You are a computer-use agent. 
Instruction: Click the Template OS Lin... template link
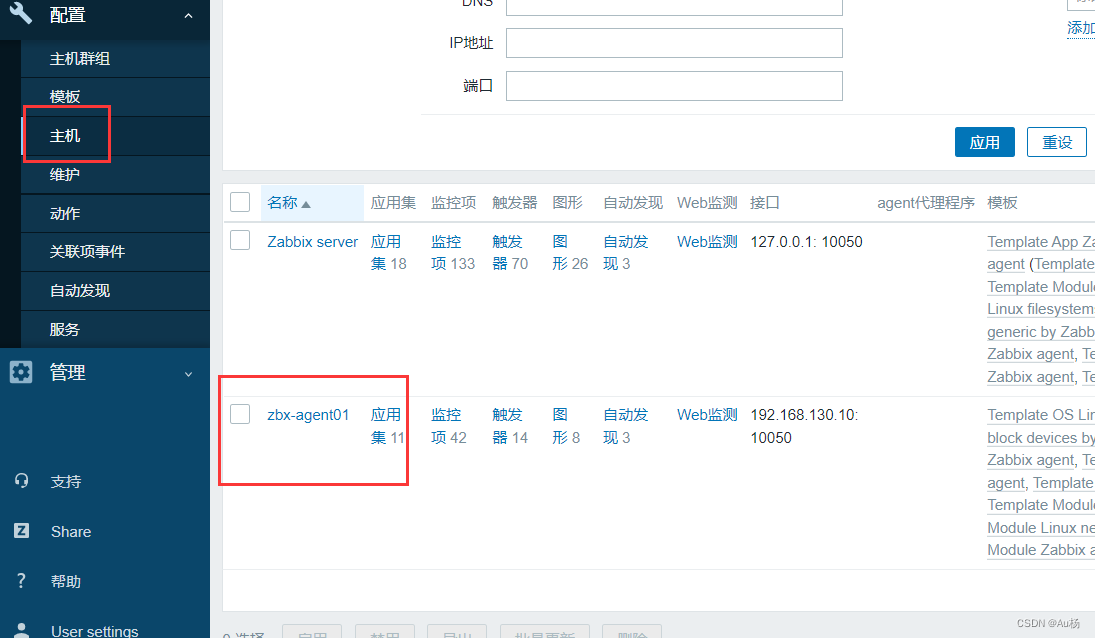[1041, 415]
